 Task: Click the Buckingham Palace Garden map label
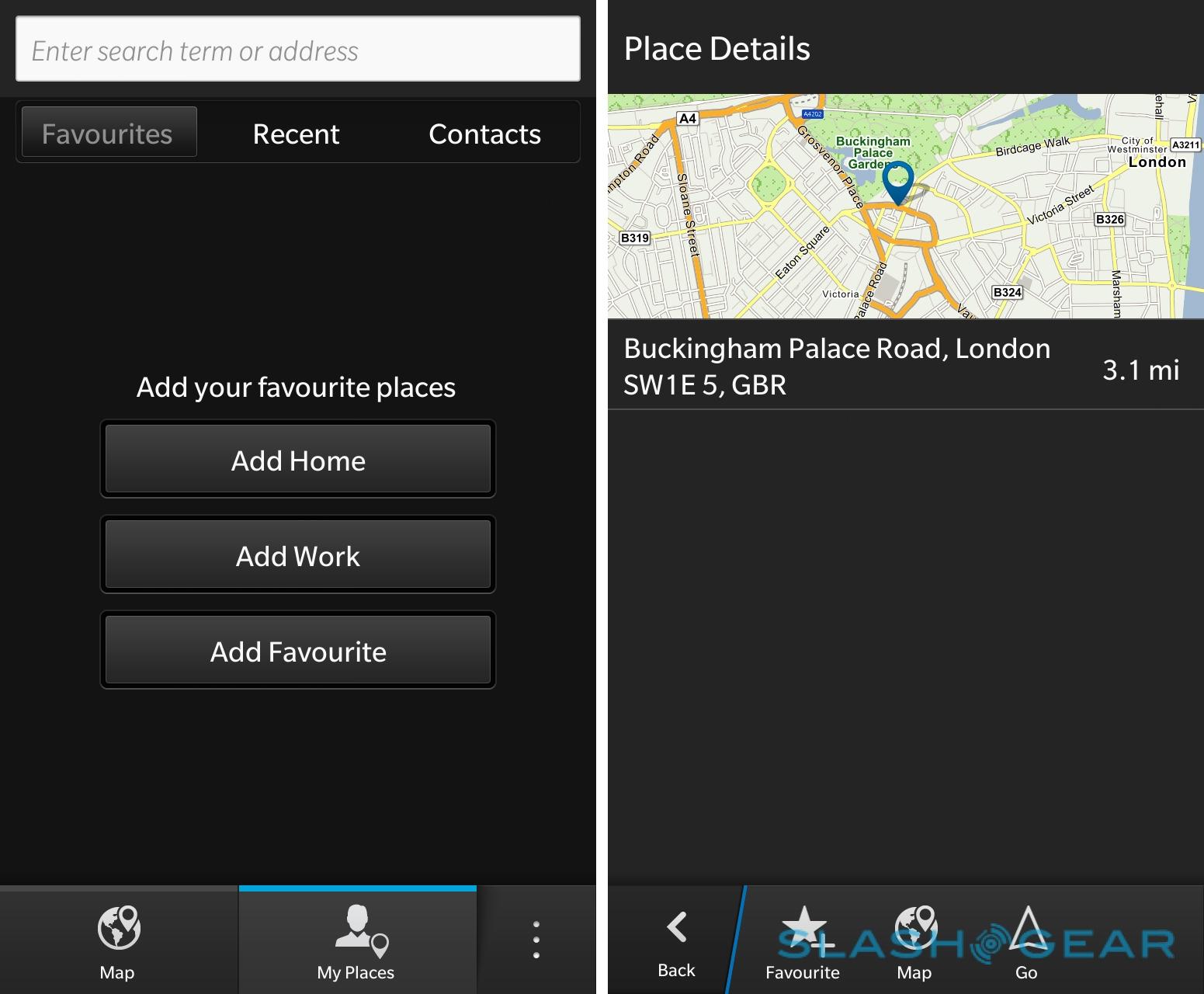click(873, 152)
